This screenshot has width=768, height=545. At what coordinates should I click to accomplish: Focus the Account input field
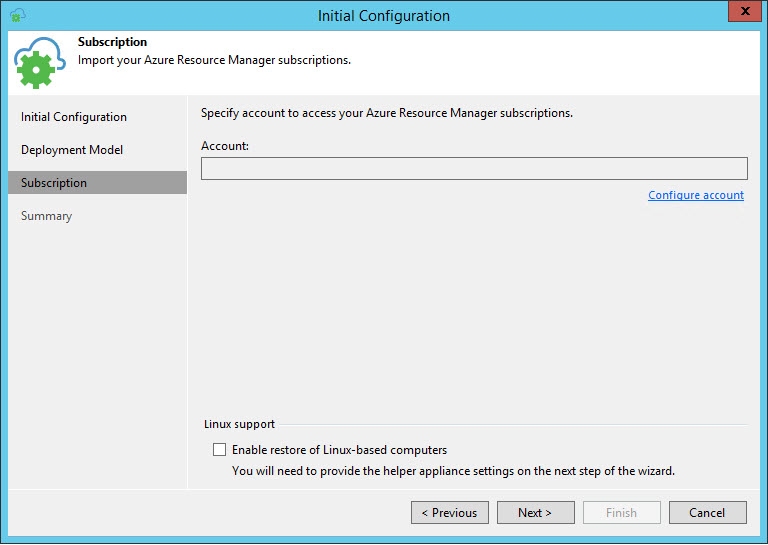pos(474,168)
